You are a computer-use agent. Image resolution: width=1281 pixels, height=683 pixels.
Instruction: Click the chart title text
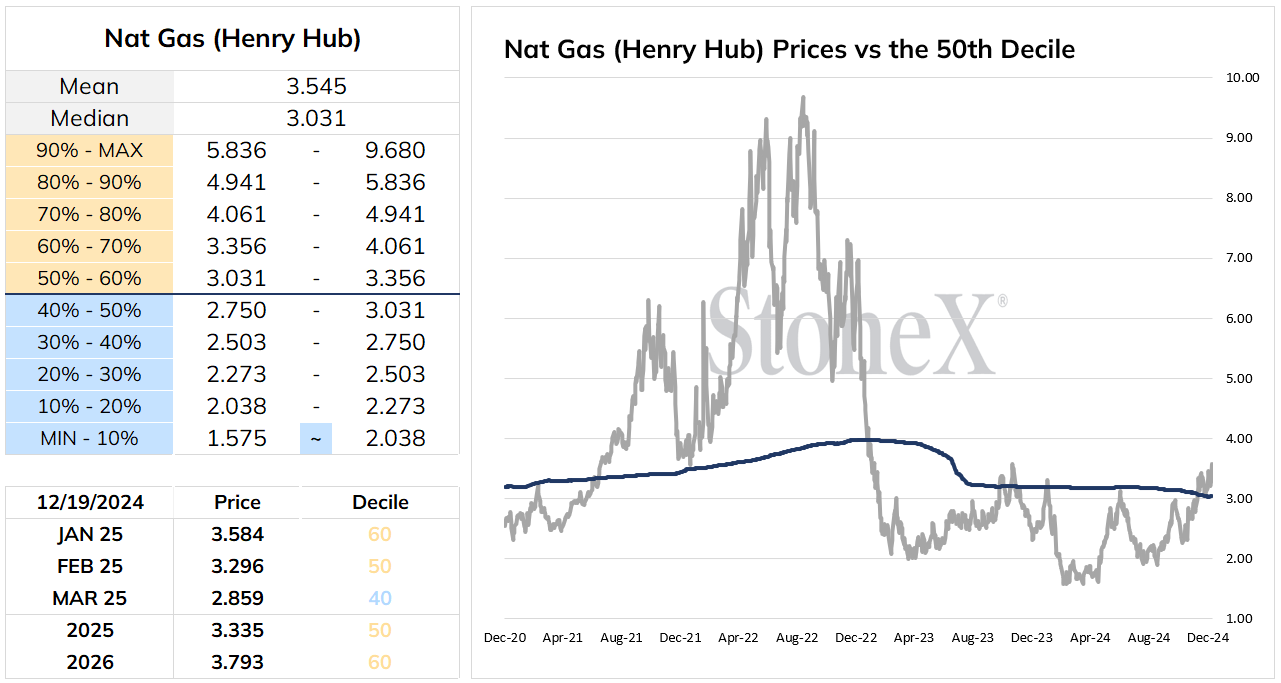tap(789, 48)
